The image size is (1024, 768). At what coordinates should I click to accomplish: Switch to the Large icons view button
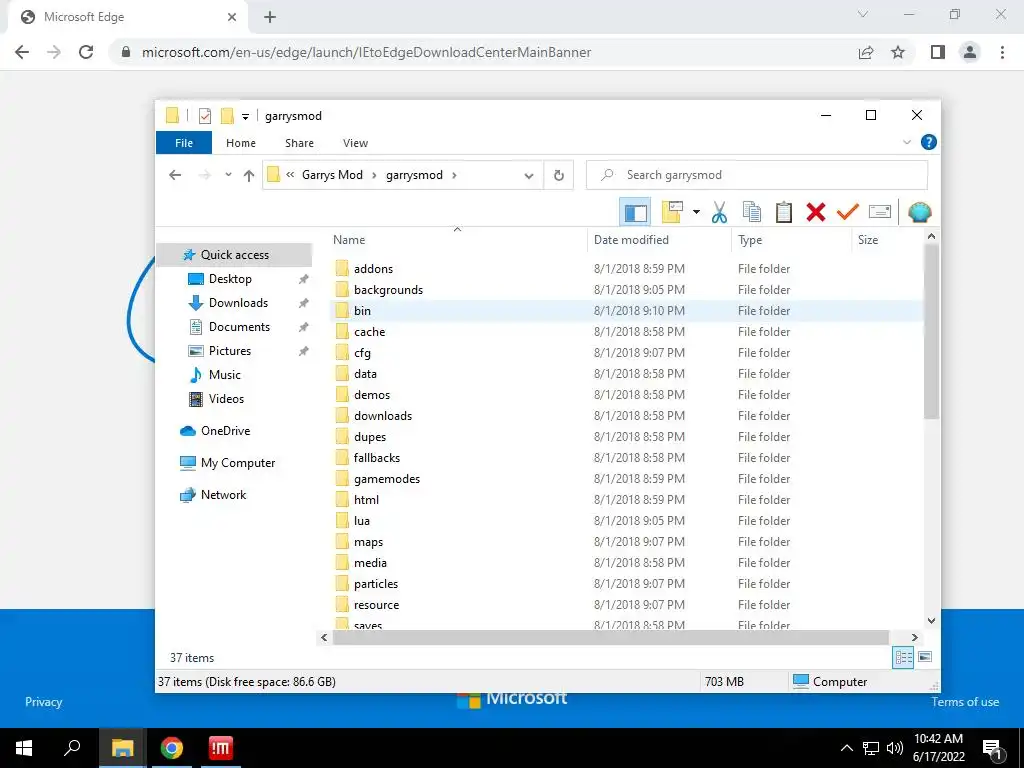pos(925,658)
